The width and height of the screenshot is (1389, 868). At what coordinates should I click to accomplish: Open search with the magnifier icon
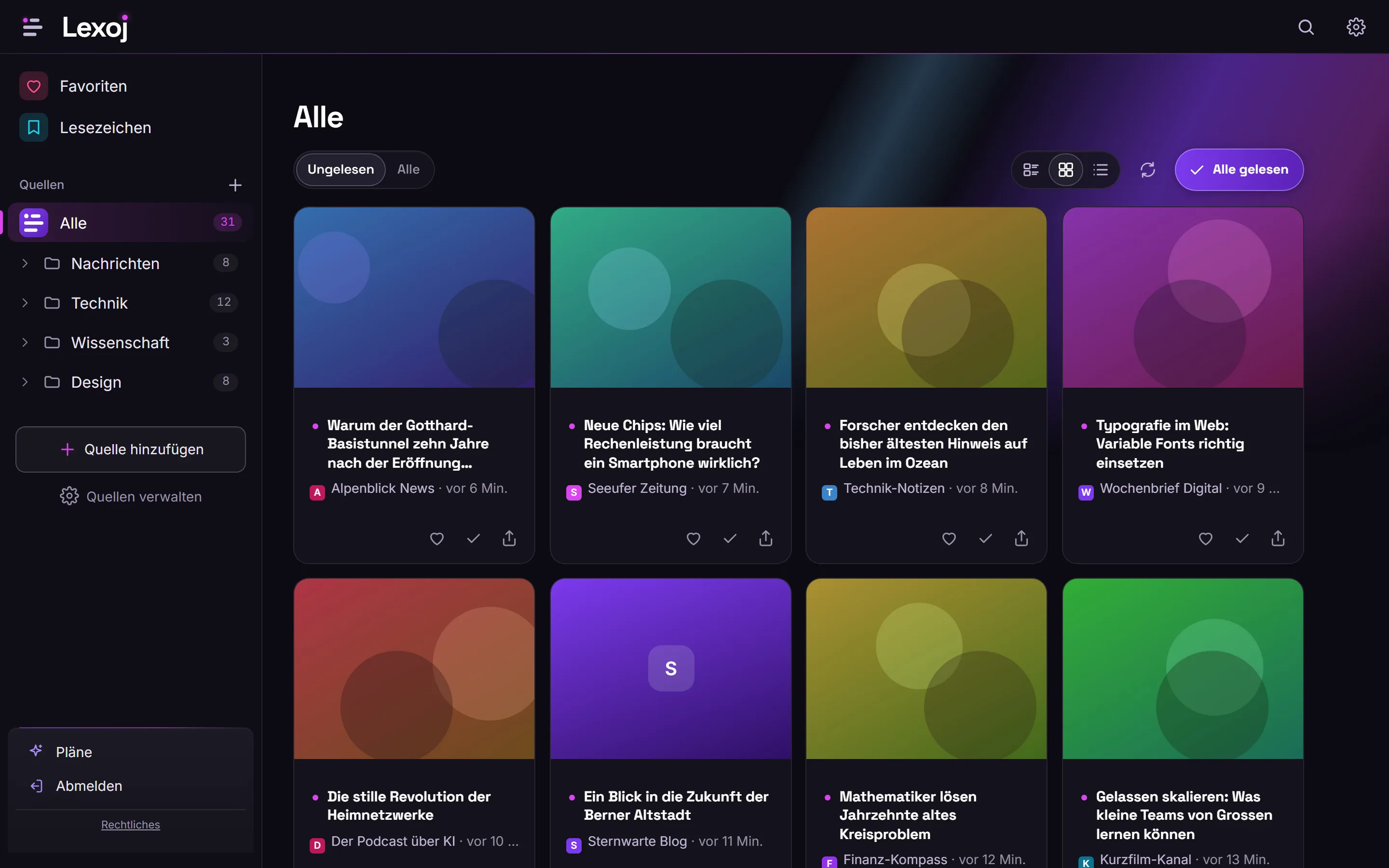(x=1306, y=27)
